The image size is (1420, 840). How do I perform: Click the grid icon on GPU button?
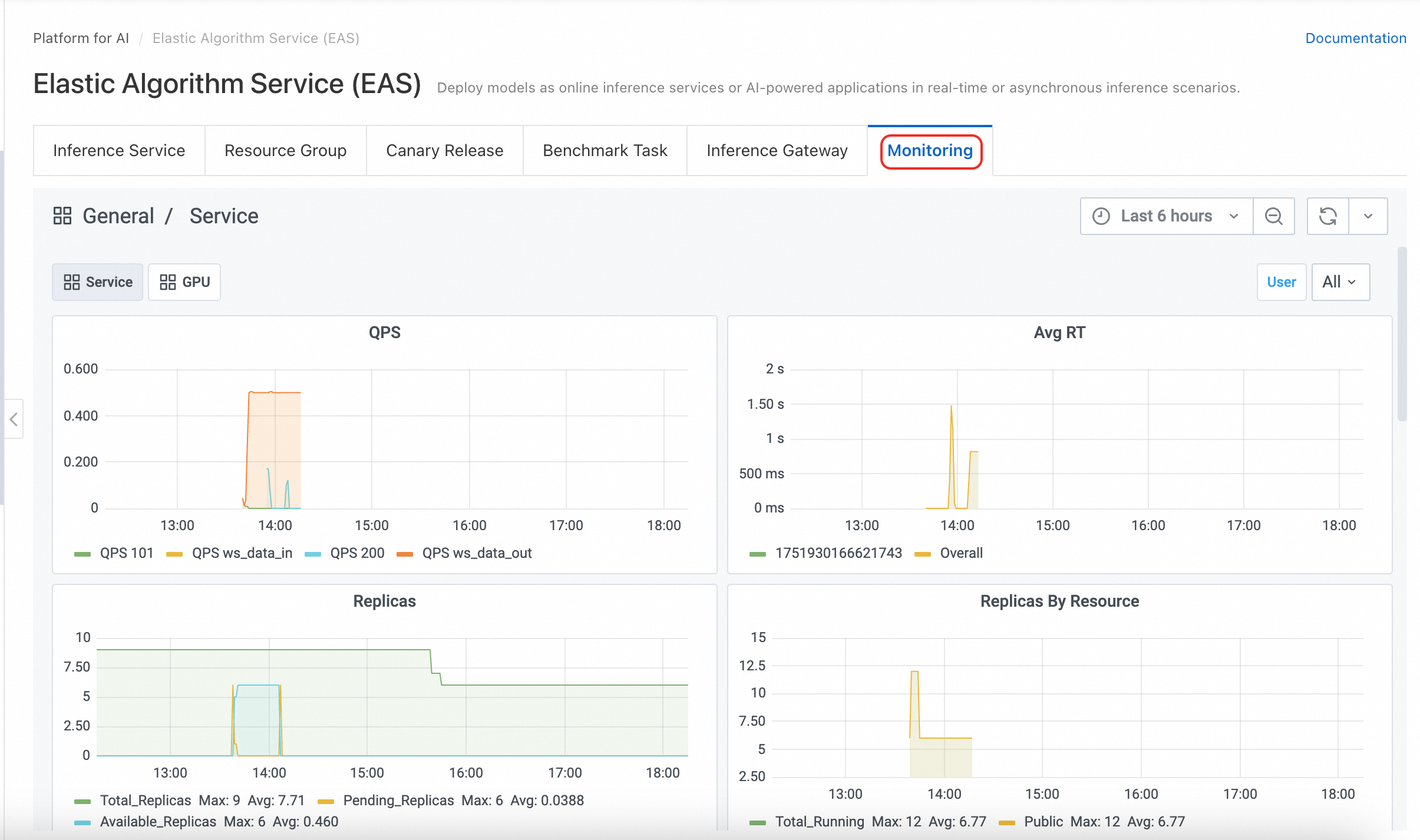[168, 282]
